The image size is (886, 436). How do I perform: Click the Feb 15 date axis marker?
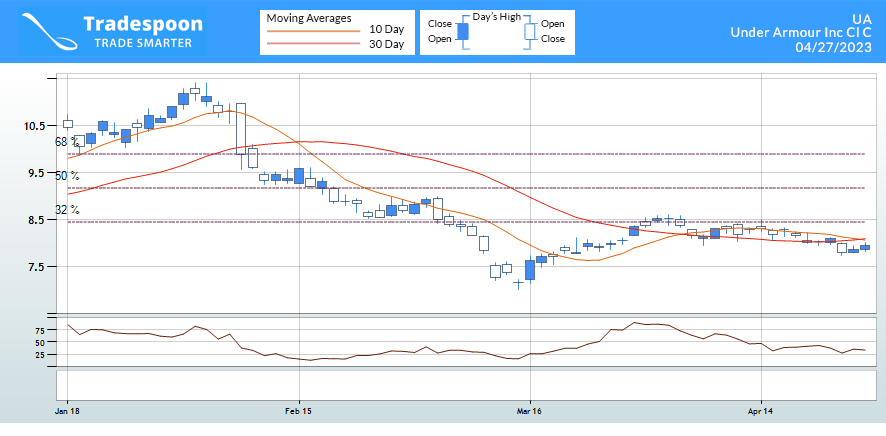coord(298,410)
